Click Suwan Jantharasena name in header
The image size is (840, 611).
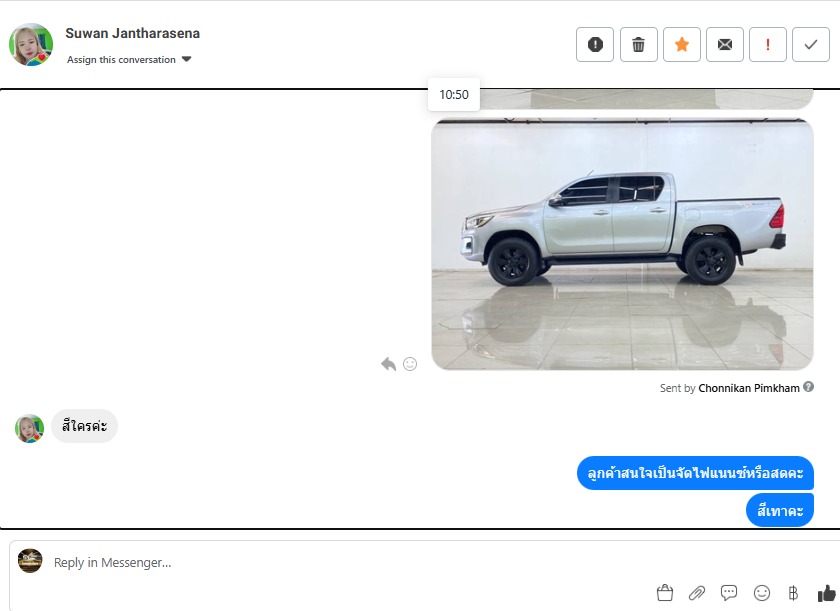(x=132, y=33)
